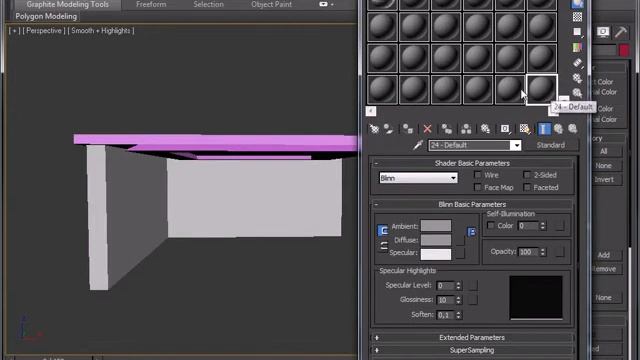
Task: Expand SuperSampling rollout
Action: (x=472, y=350)
